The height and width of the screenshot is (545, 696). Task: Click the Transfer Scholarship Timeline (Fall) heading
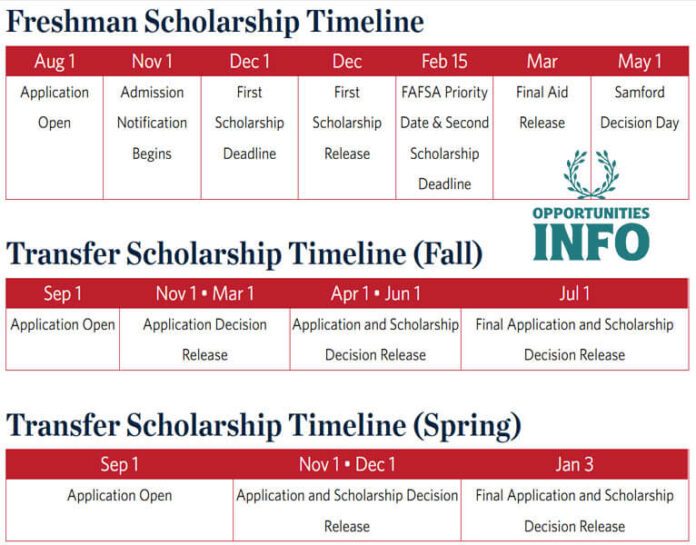(244, 254)
